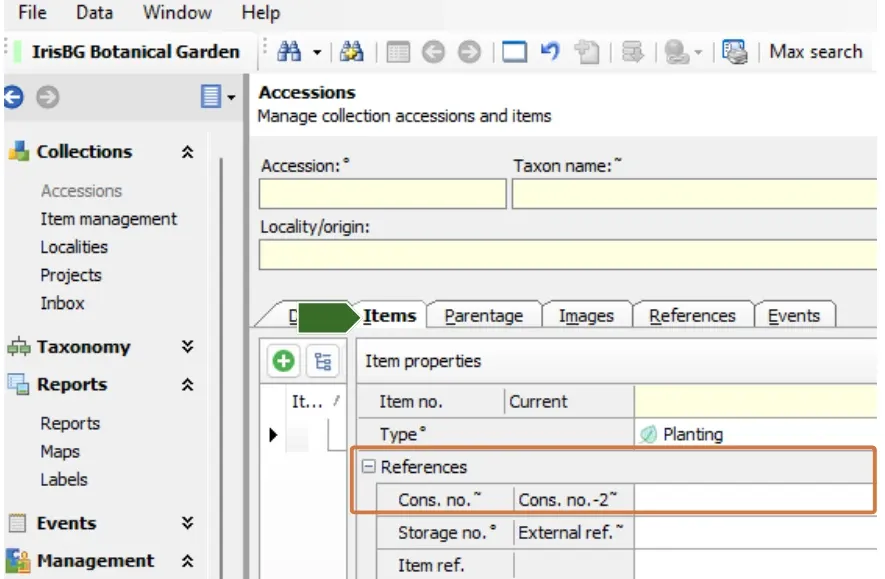Click the Events section calendar icon
This screenshot has width=885, height=579.
[x=17, y=523]
